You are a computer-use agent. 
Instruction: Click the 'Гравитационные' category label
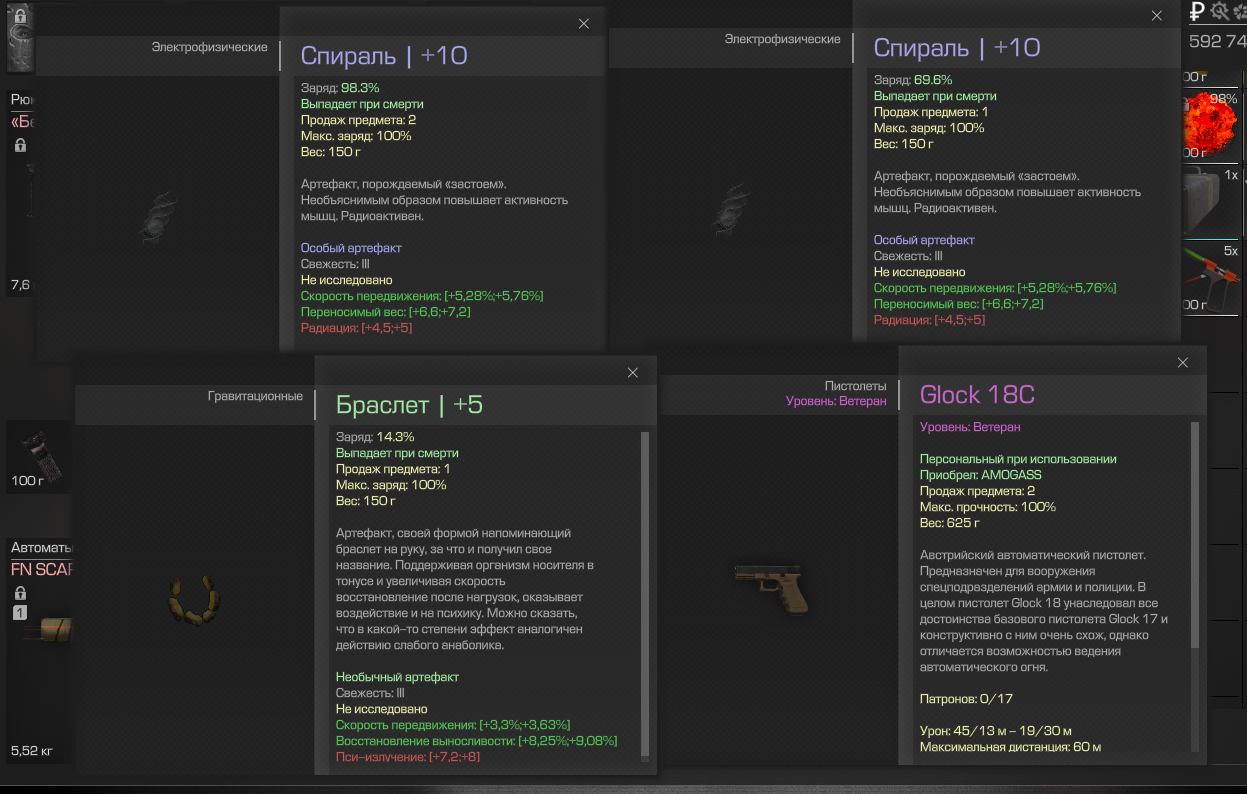pyautogui.click(x=255, y=396)
